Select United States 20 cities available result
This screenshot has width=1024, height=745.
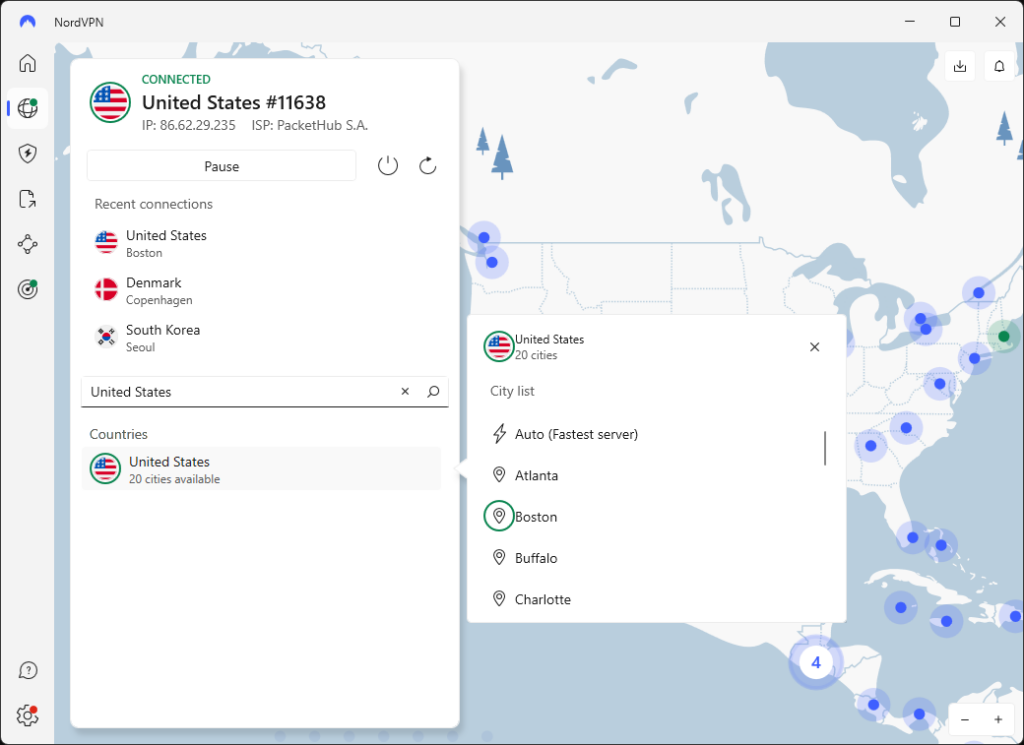[x=261, y=469]
